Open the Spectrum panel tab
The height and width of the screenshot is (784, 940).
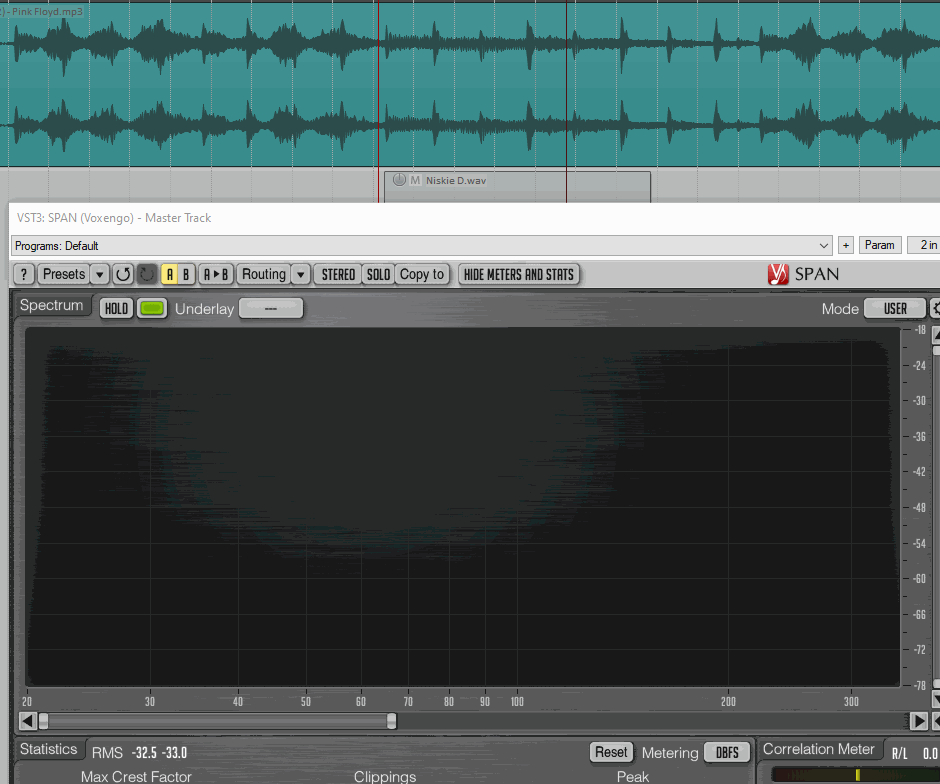coord(51,306)
